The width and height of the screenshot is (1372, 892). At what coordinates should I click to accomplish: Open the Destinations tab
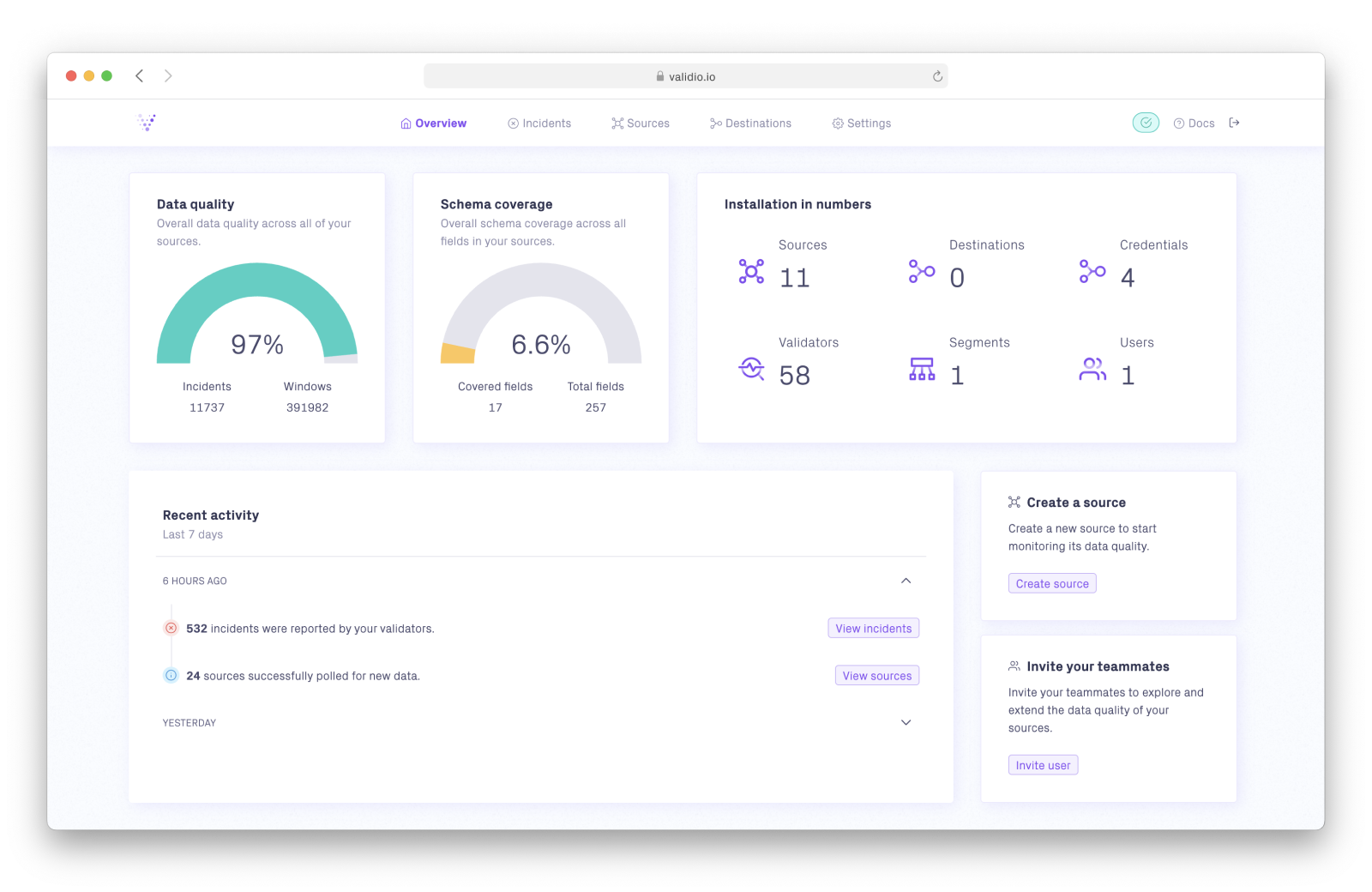tap(750, 124)
